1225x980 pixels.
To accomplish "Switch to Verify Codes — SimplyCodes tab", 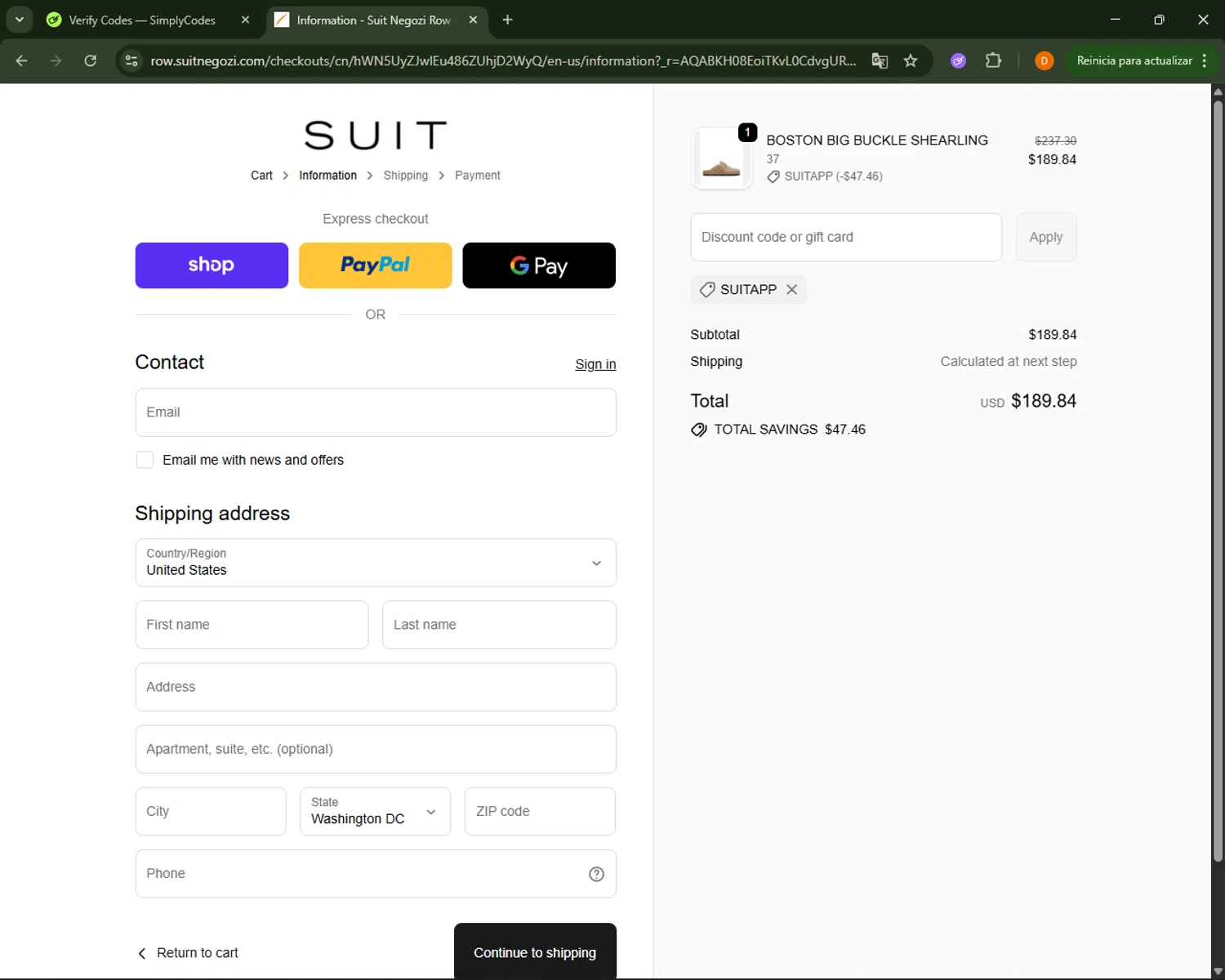I will click(x=141, y=20).
